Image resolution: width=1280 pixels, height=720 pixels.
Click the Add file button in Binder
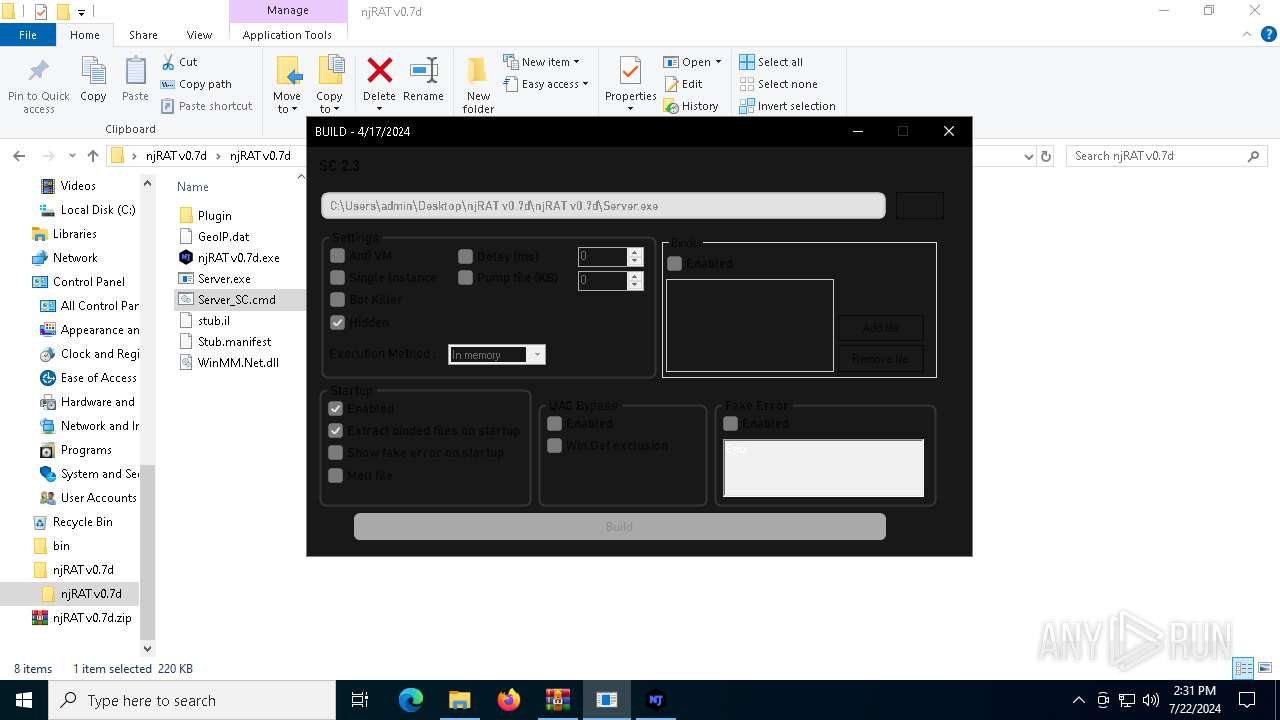[880, 328]
